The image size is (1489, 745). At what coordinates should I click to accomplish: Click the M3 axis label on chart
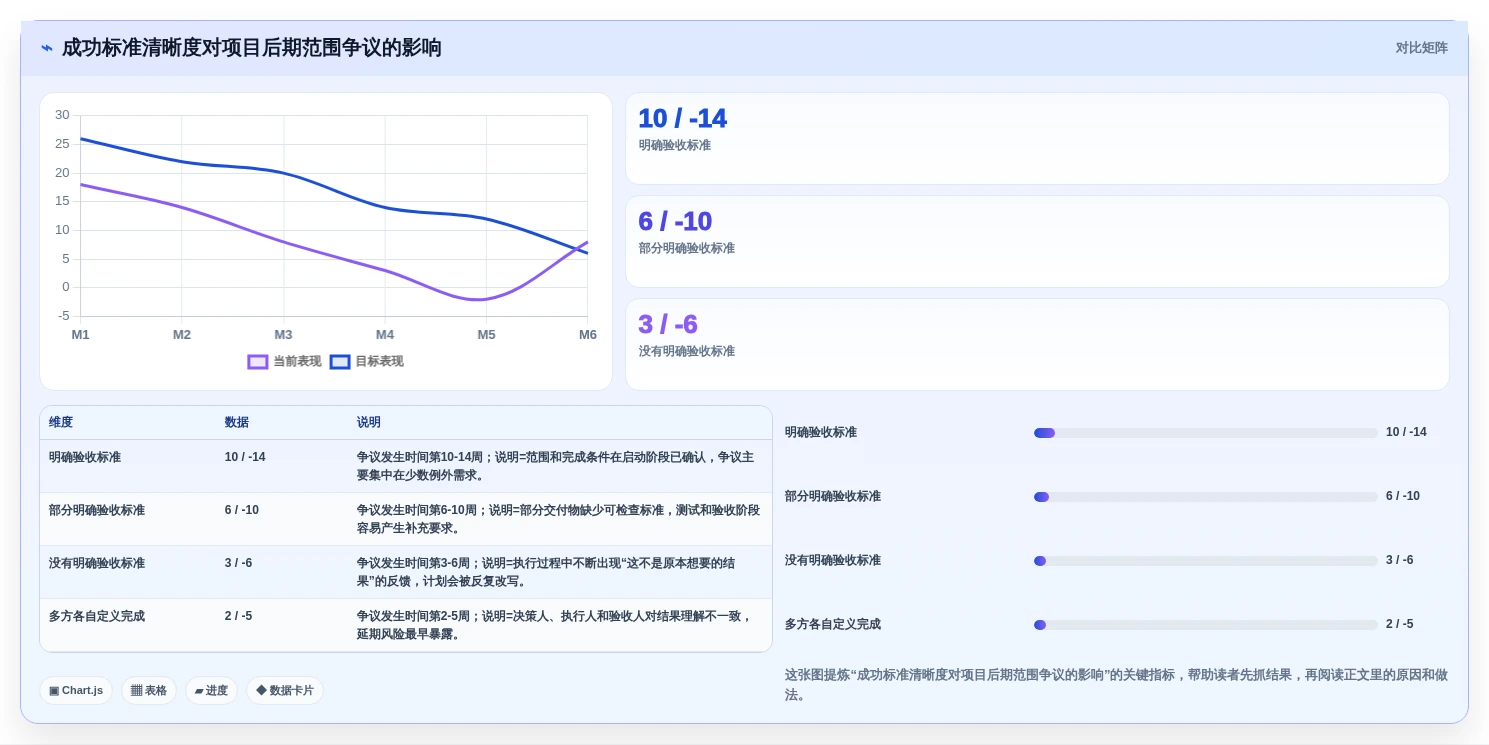283,335
